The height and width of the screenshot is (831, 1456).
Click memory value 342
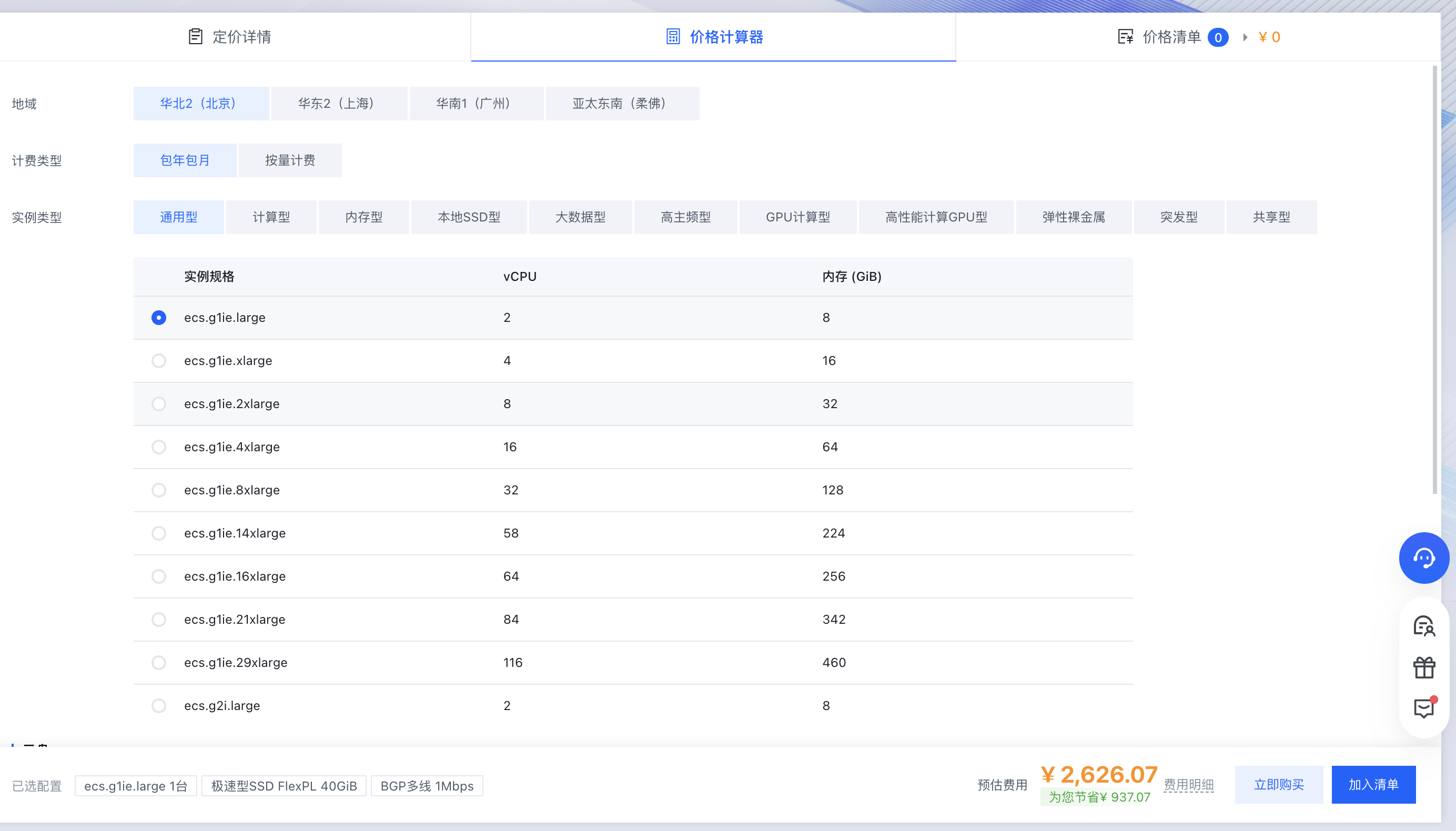tap(834, 619)
